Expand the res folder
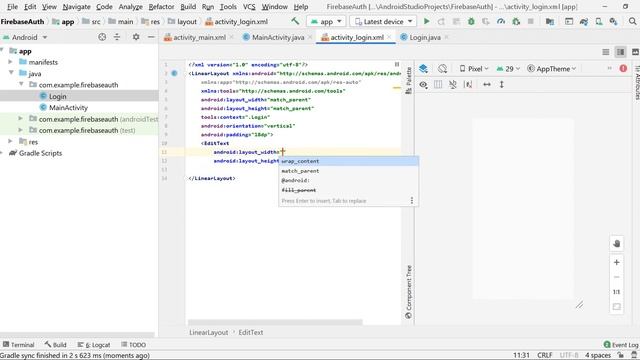The image size is (640, 360). 11,141
